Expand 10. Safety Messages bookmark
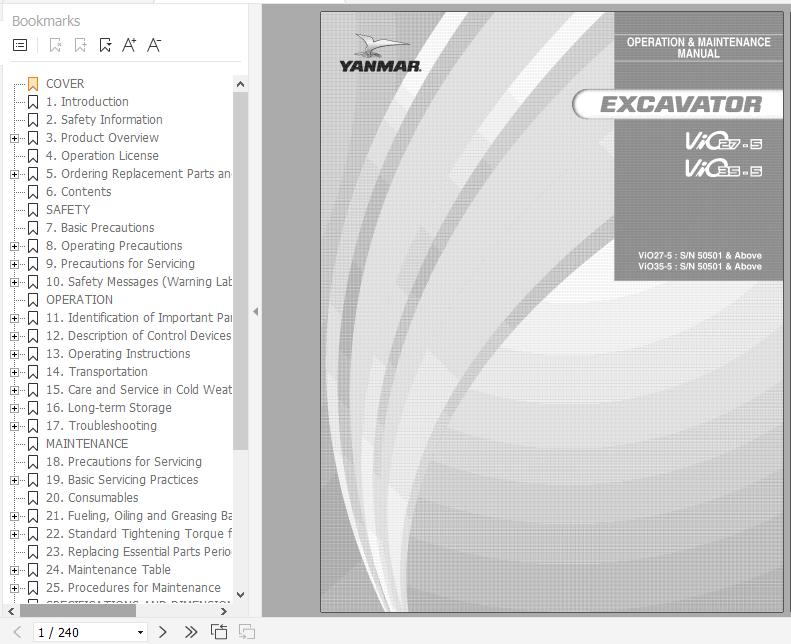This screenshot has width=791, height=644. (x=15, y=282)
